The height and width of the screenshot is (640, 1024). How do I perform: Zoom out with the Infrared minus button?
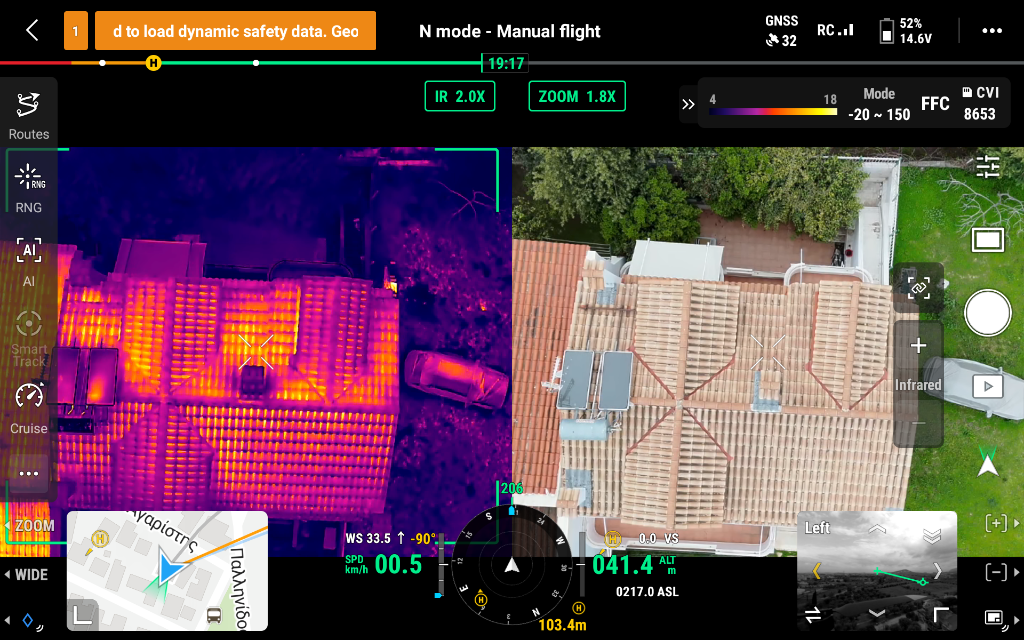tap(918, 423)
